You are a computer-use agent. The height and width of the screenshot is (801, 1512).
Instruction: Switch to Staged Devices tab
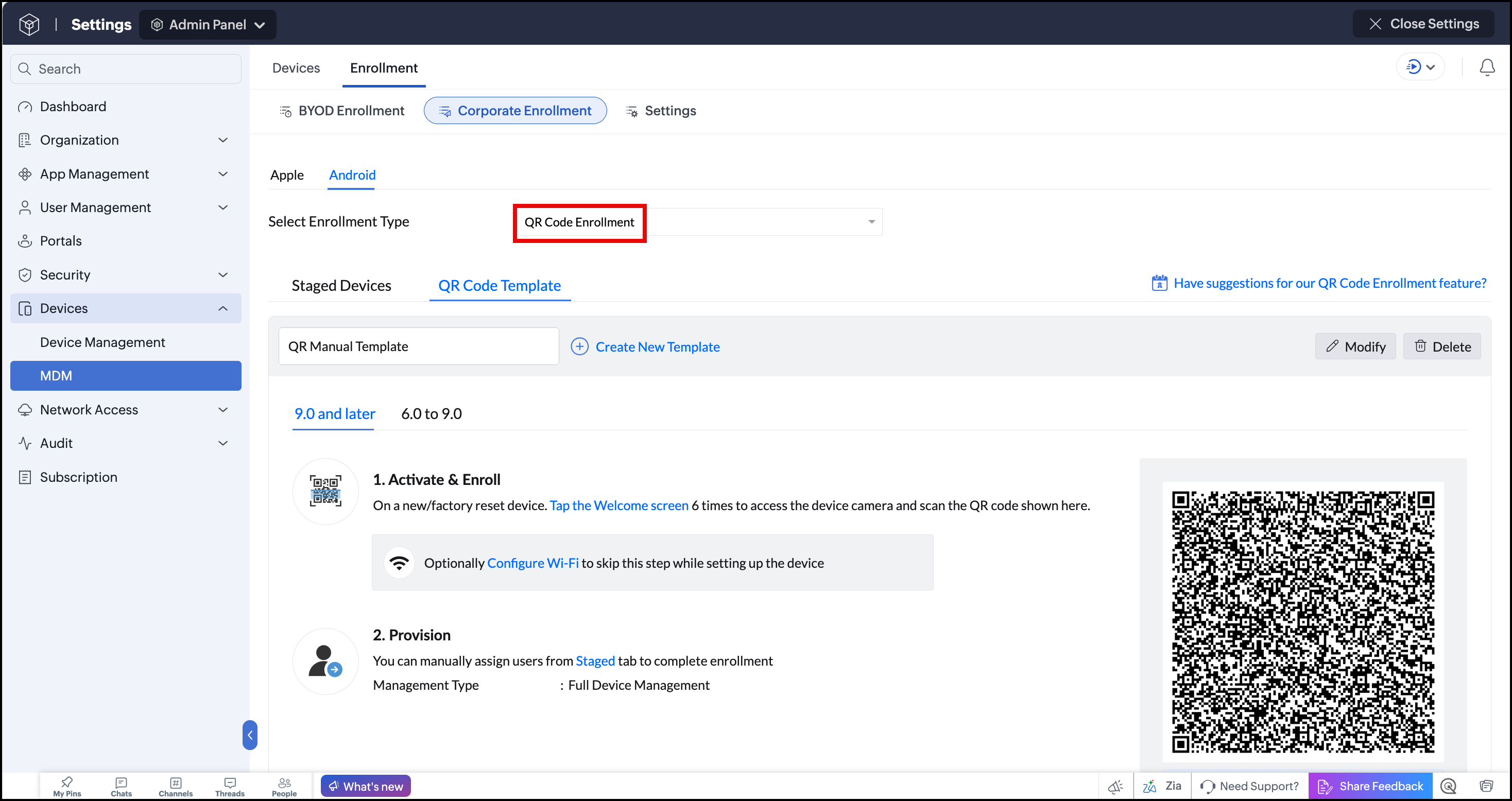(341, 285)
